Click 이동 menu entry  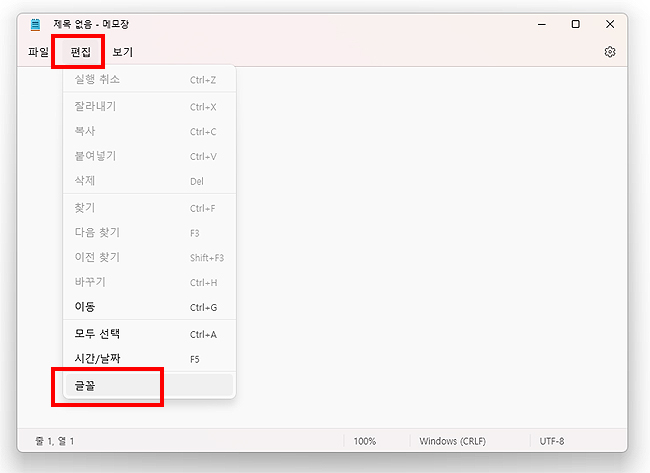(x=149, y=307)
